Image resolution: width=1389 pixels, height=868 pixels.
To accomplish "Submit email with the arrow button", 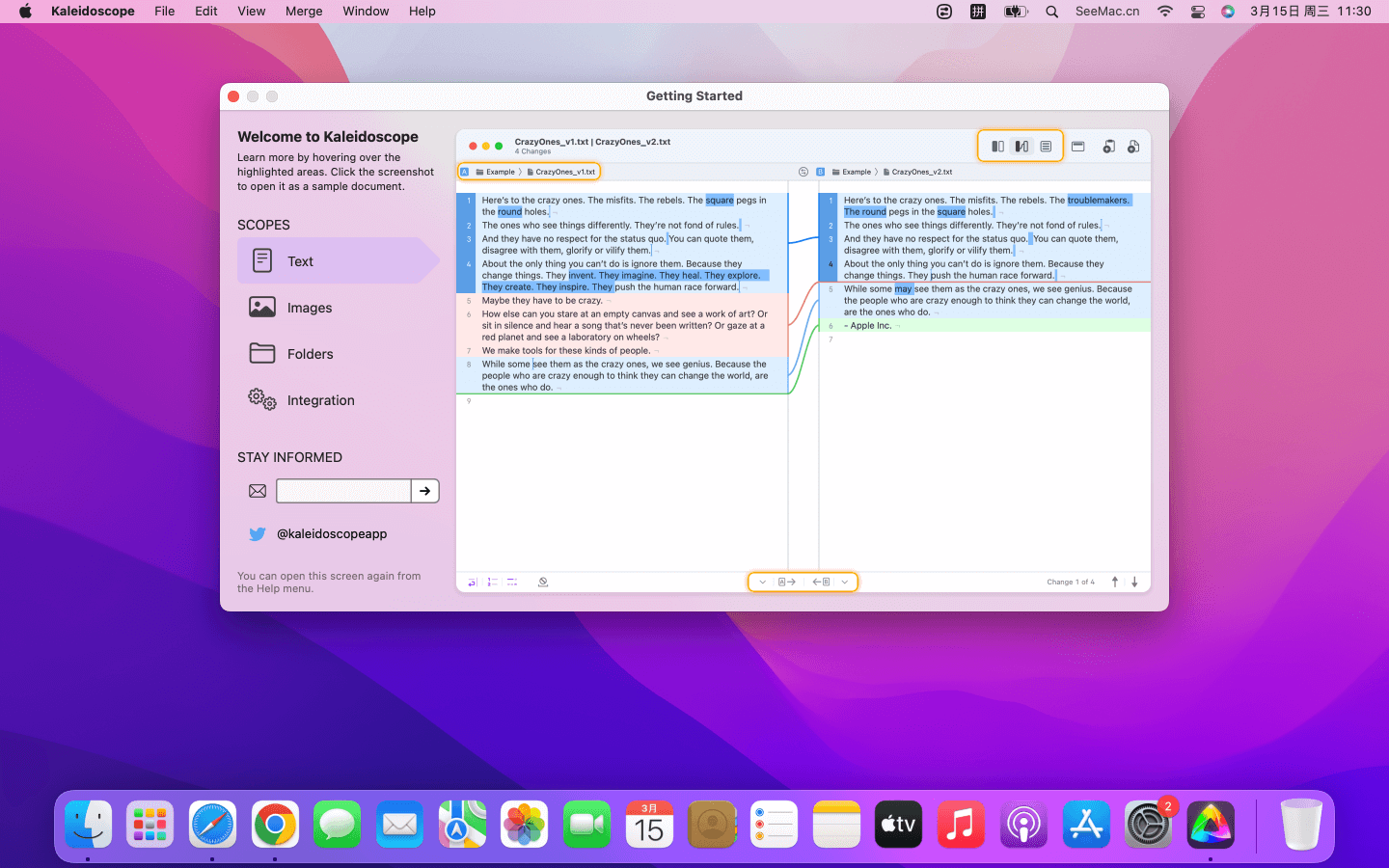I will point(425,491).
